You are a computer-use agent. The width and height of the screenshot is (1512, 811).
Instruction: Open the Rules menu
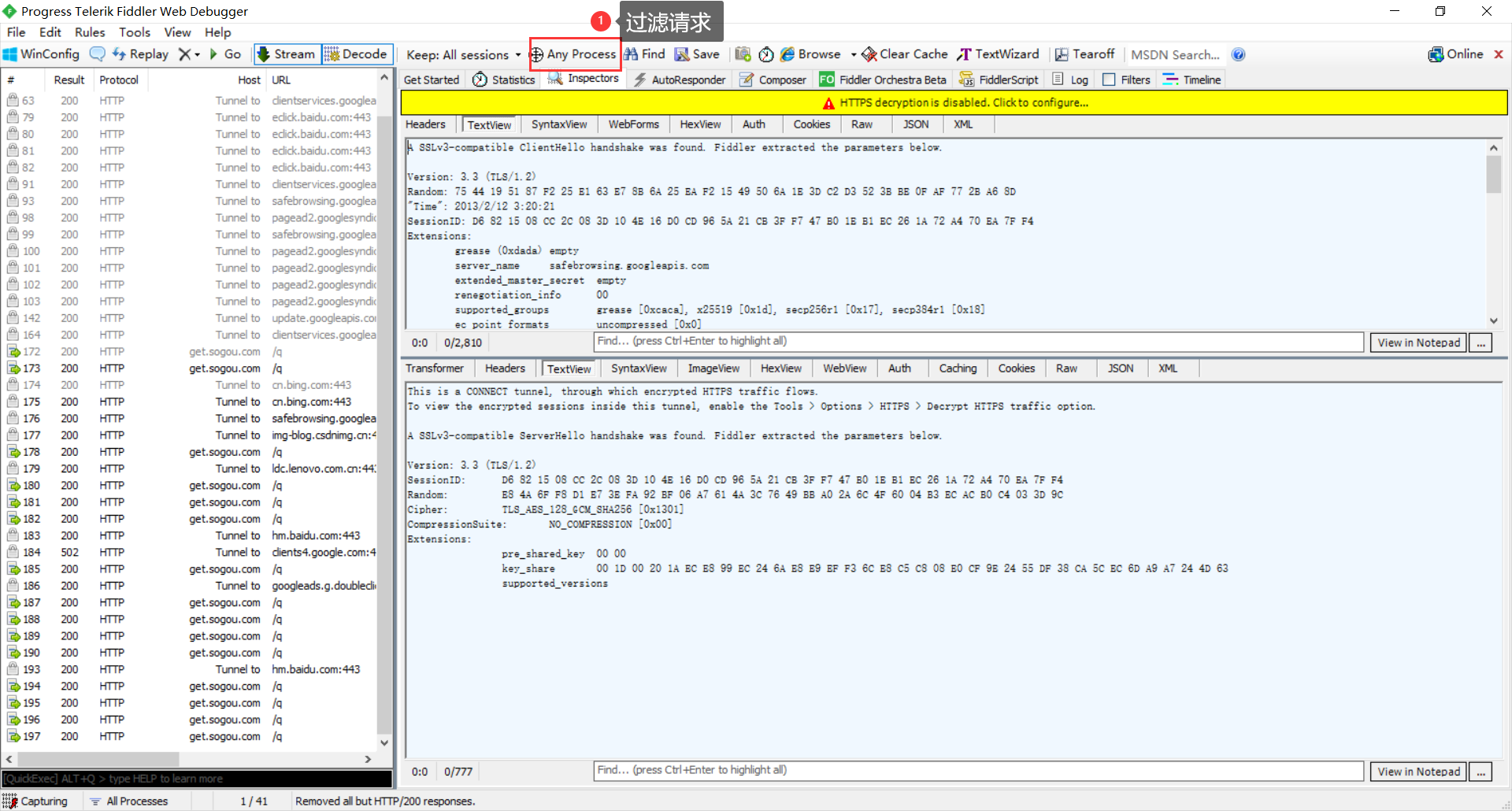click(90, 32)
